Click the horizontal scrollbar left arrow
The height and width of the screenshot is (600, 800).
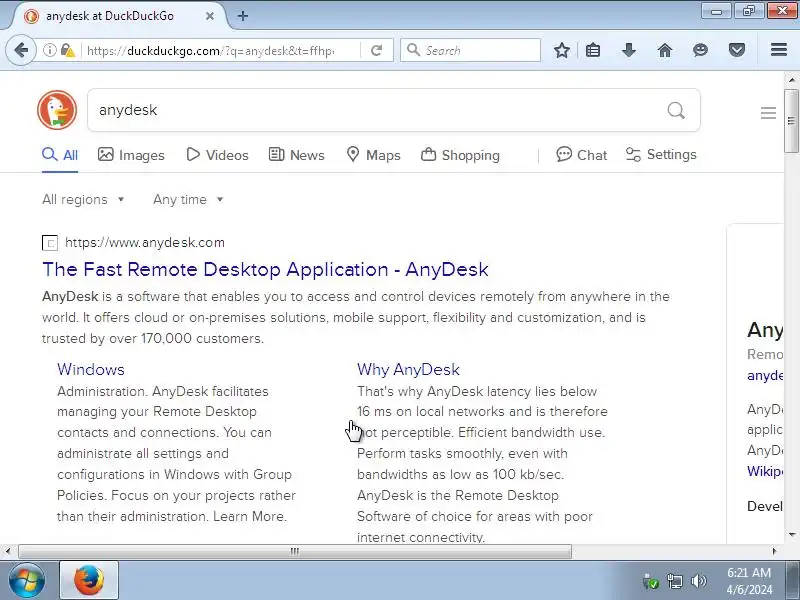pyautogui.click(x=8, y=551)
